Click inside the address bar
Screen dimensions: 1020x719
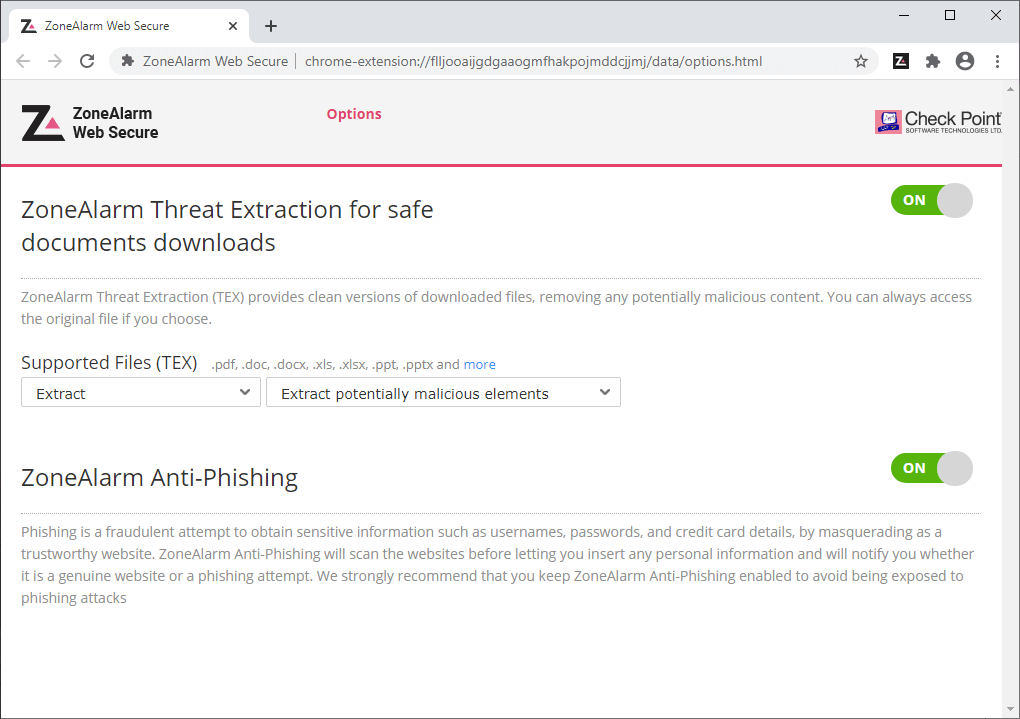coord(550,61)
